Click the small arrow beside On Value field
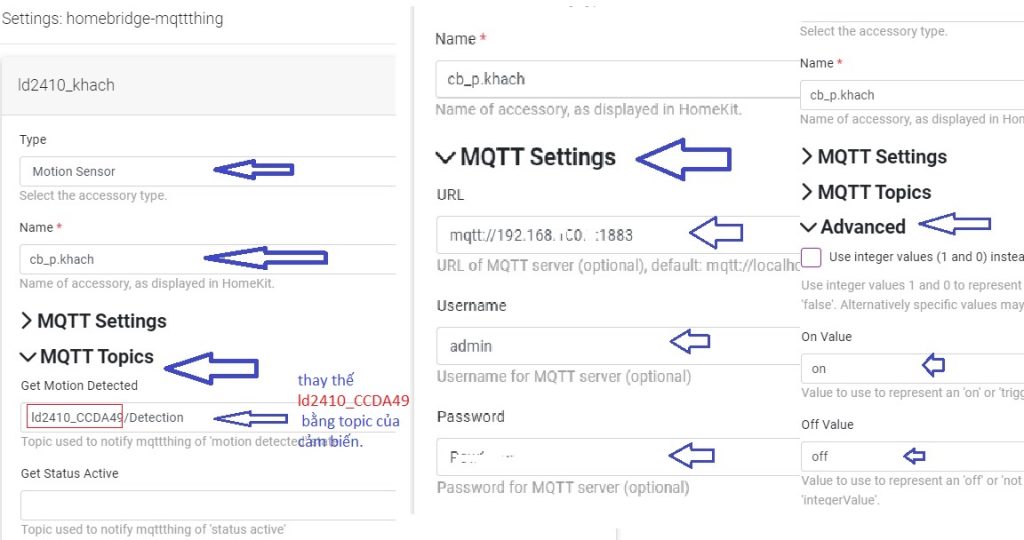This screenshot has height=540, width=1024. click(931, 364)
